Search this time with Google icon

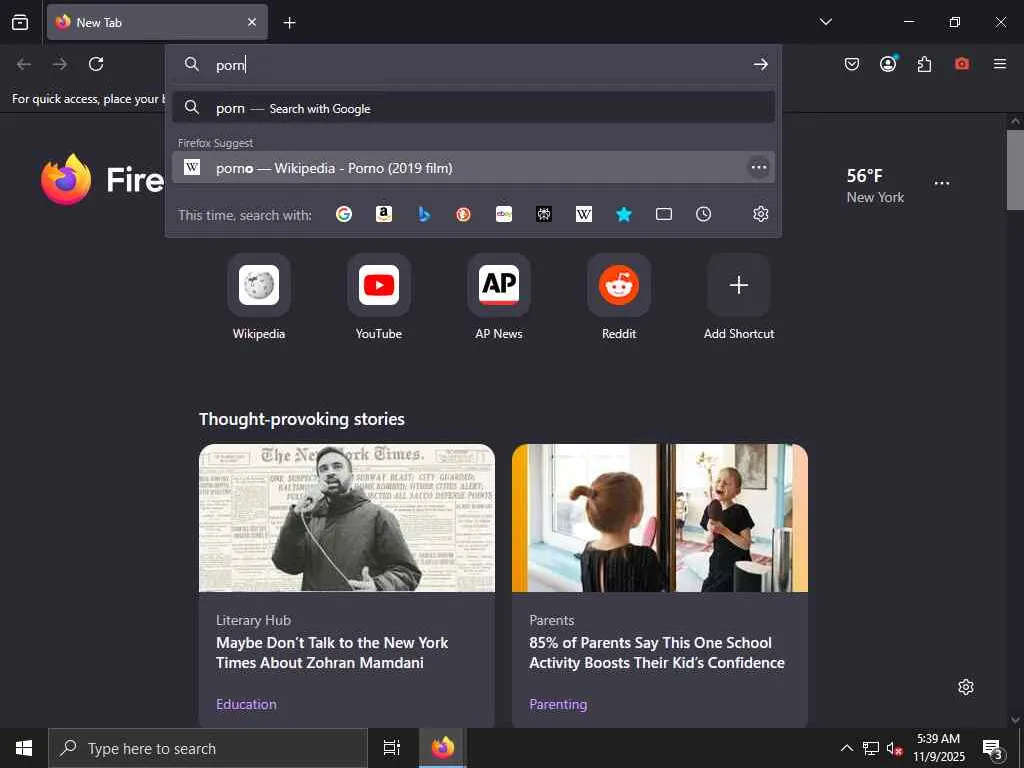click(x=344, y=214)
